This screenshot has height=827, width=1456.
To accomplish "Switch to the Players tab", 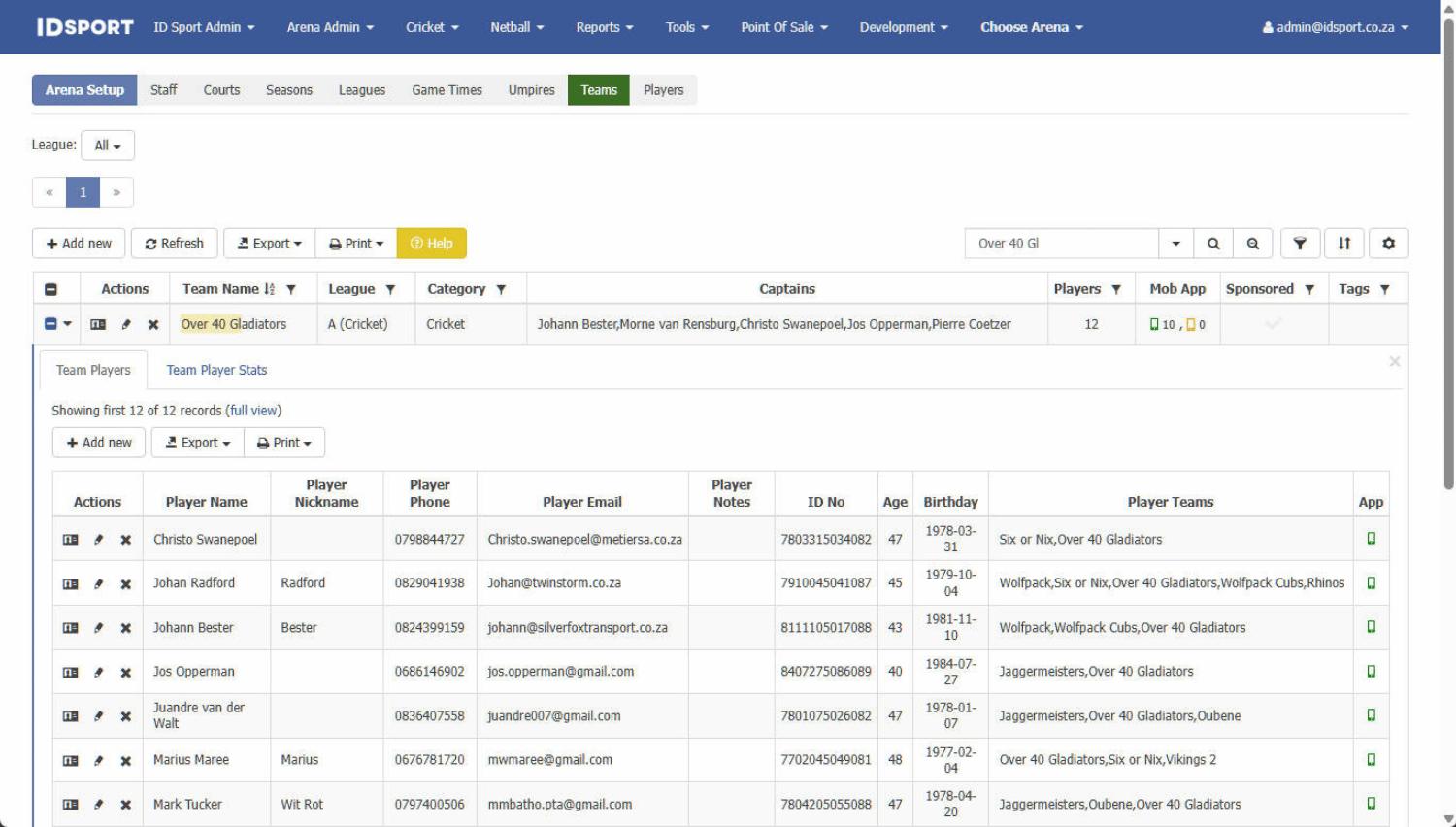I will tap(664, 90).
